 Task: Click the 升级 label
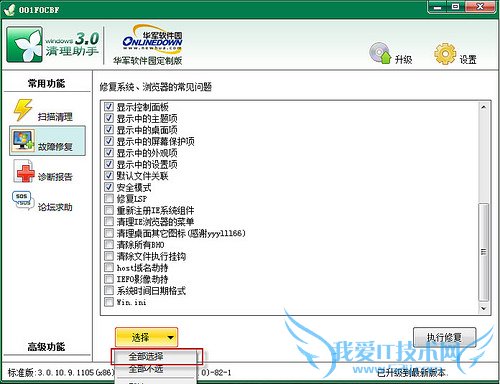click(403, 59)
